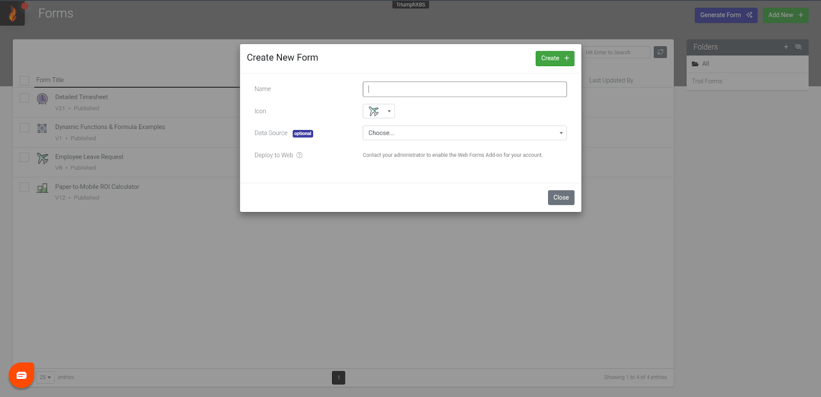Tick the Employee Leave Request checkbox
The width and height of the screenshot is (821, 397).
24,157
